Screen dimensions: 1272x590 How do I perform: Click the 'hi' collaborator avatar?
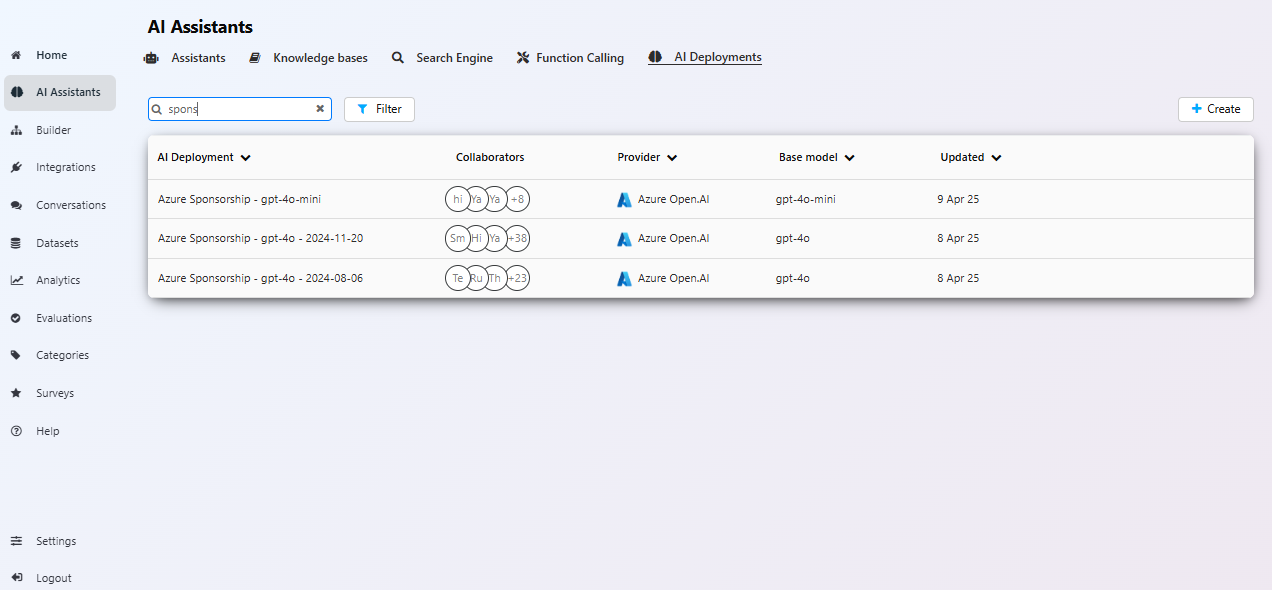[x=458, y=199]
